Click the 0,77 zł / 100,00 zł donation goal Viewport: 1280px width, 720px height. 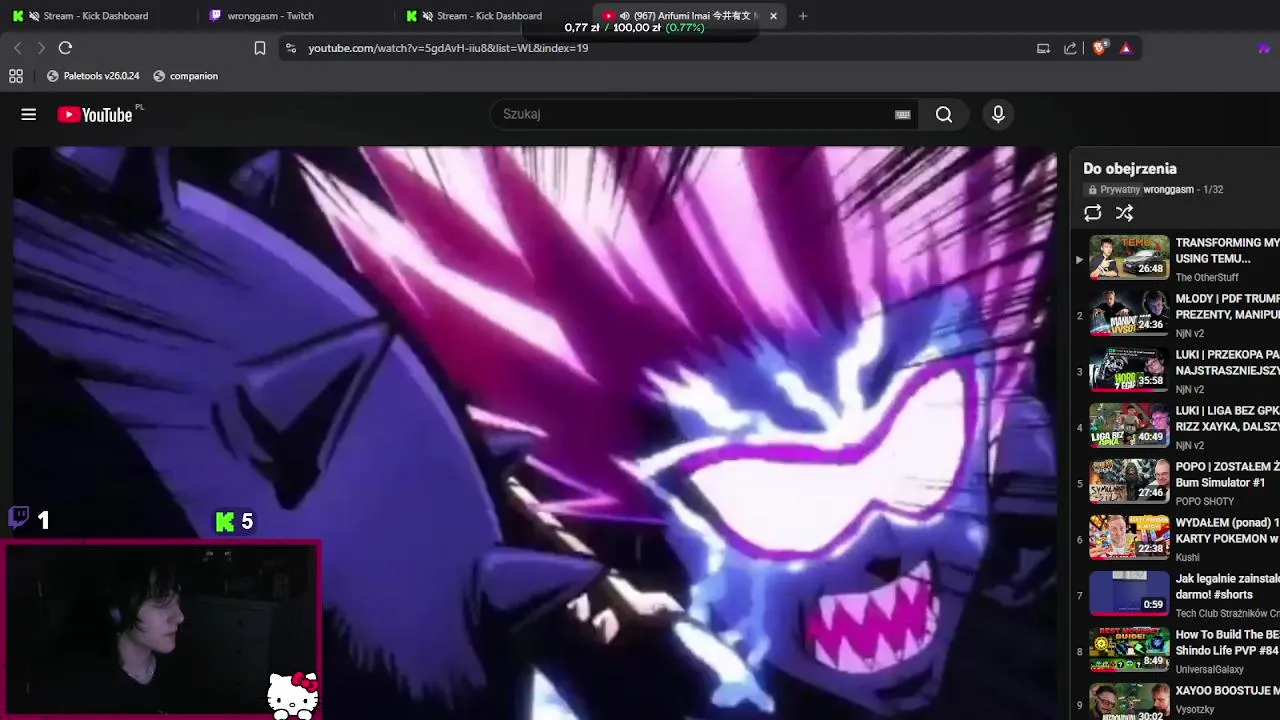635,28
